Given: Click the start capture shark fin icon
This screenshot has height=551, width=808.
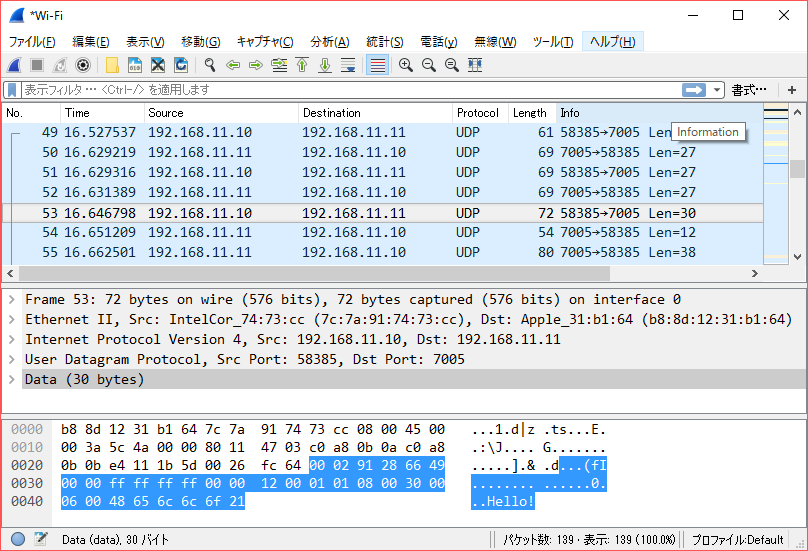Looking at the screenshot, I should [14, 65].
